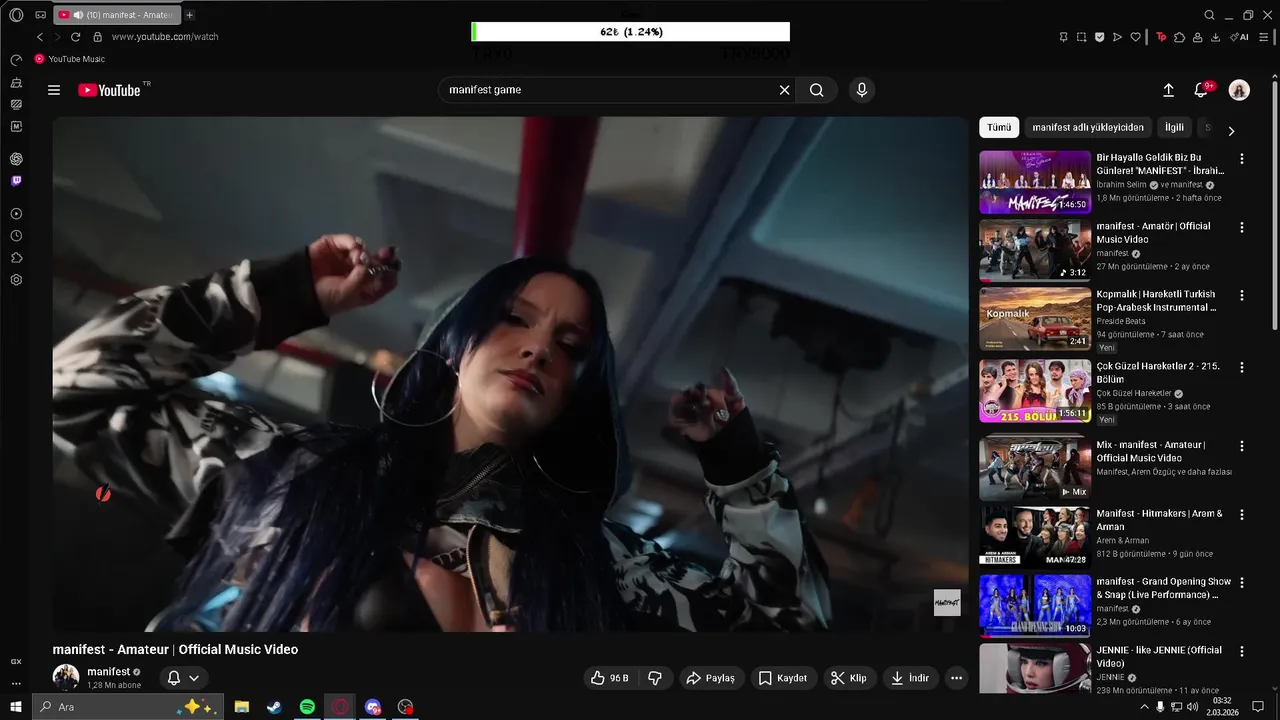Open the YouTube upload/create icon

point(1168,90)
